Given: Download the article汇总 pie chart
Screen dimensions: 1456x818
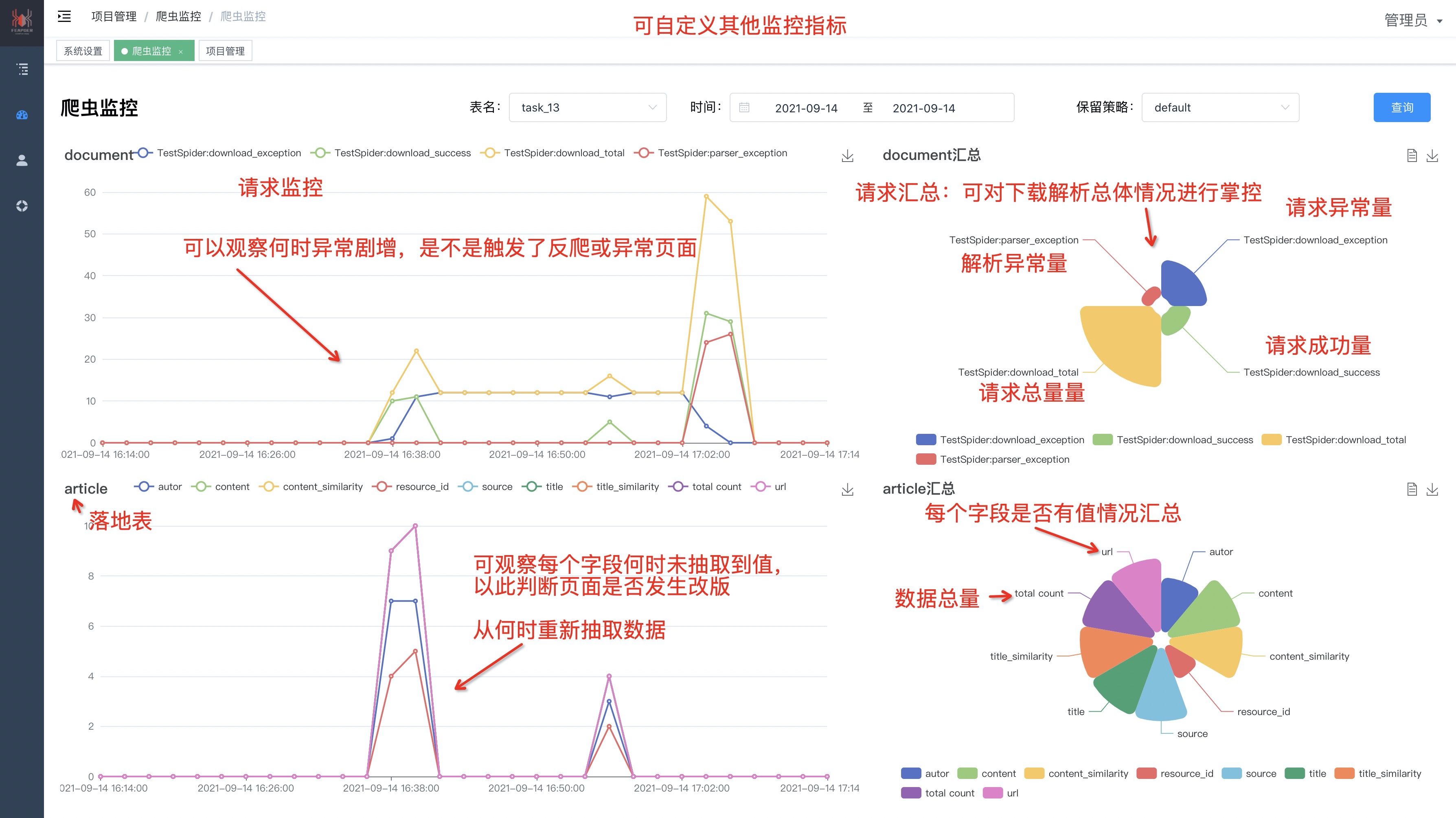Looking at the screenshot, I should click(x=1432, y=489).
